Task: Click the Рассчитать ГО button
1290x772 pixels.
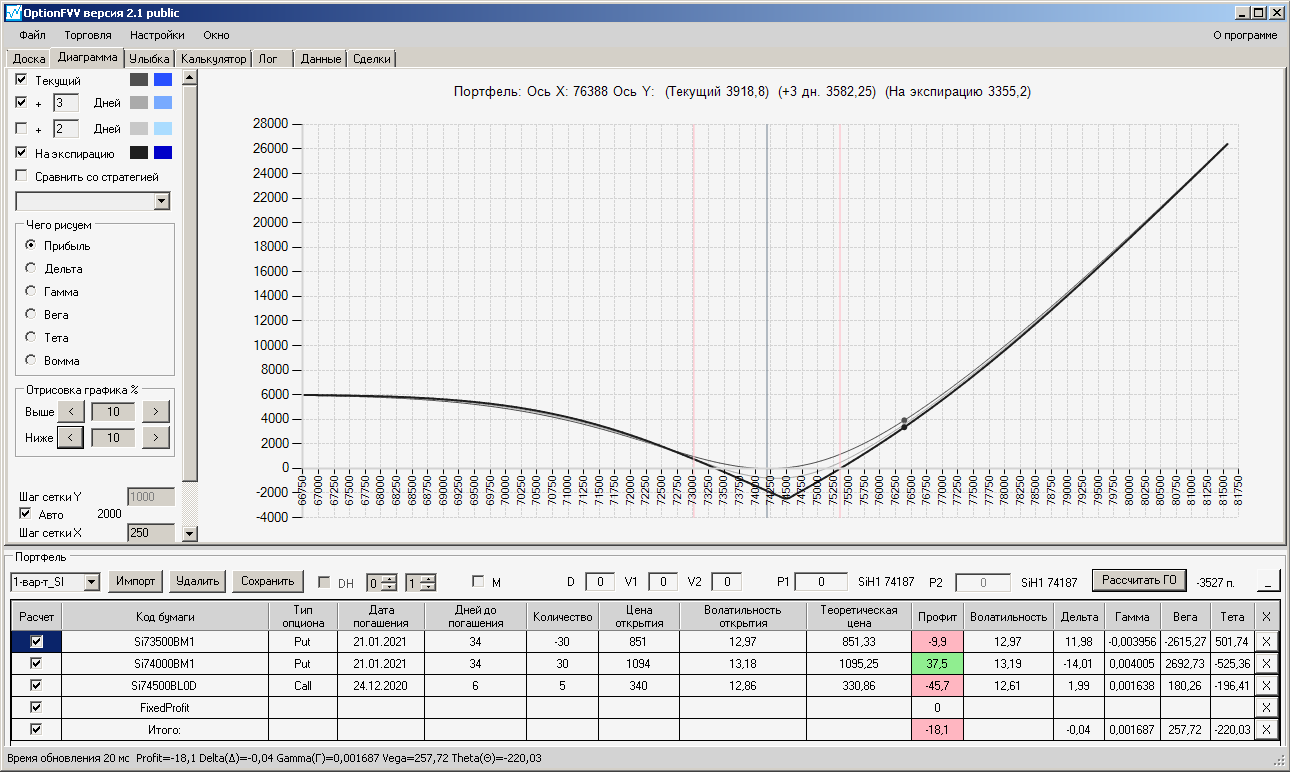Action: 1138,580
